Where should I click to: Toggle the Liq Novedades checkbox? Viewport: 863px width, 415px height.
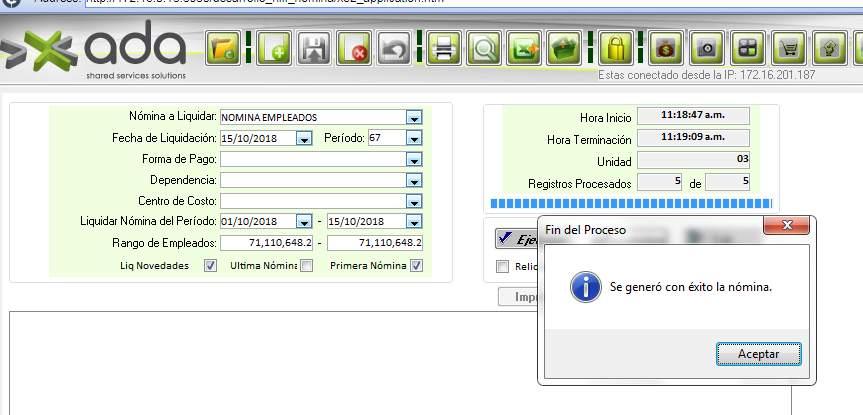210,266
